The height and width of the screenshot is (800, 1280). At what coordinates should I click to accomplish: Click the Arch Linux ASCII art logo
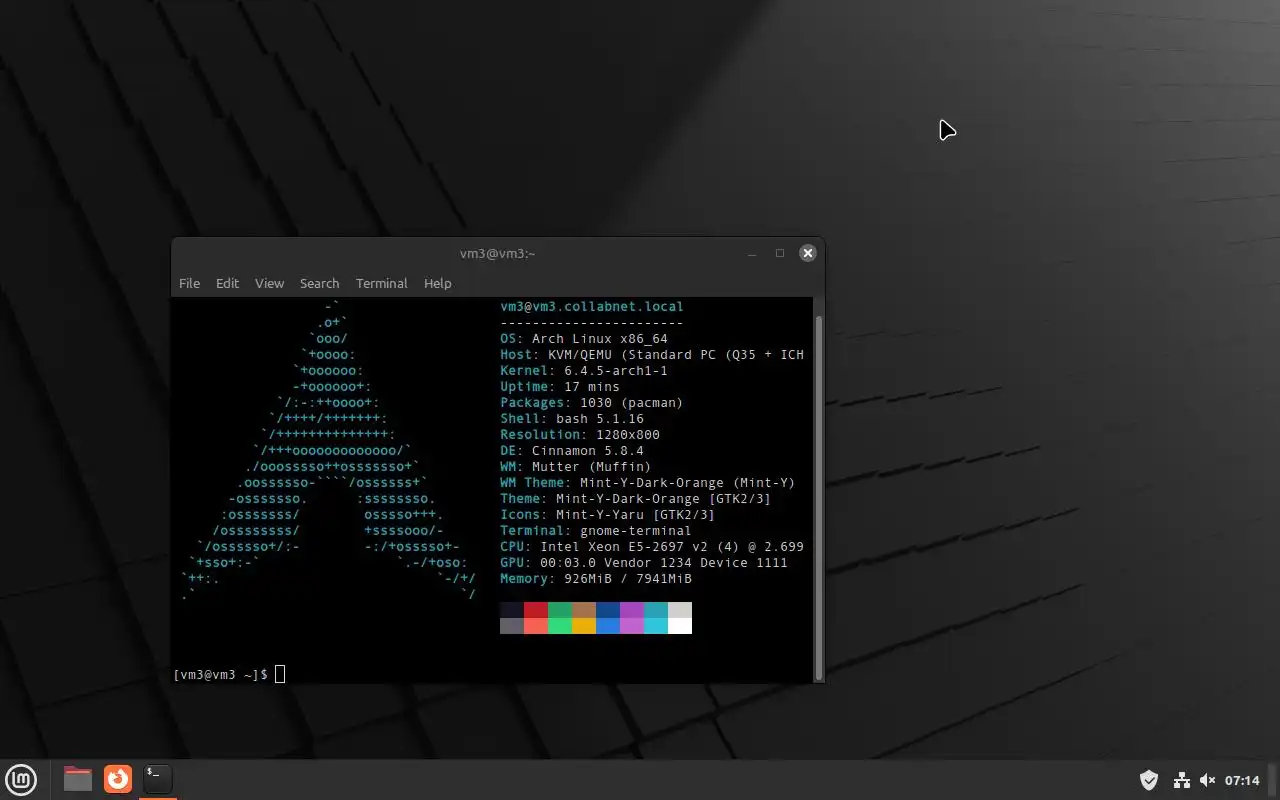[x=328, y=451]
